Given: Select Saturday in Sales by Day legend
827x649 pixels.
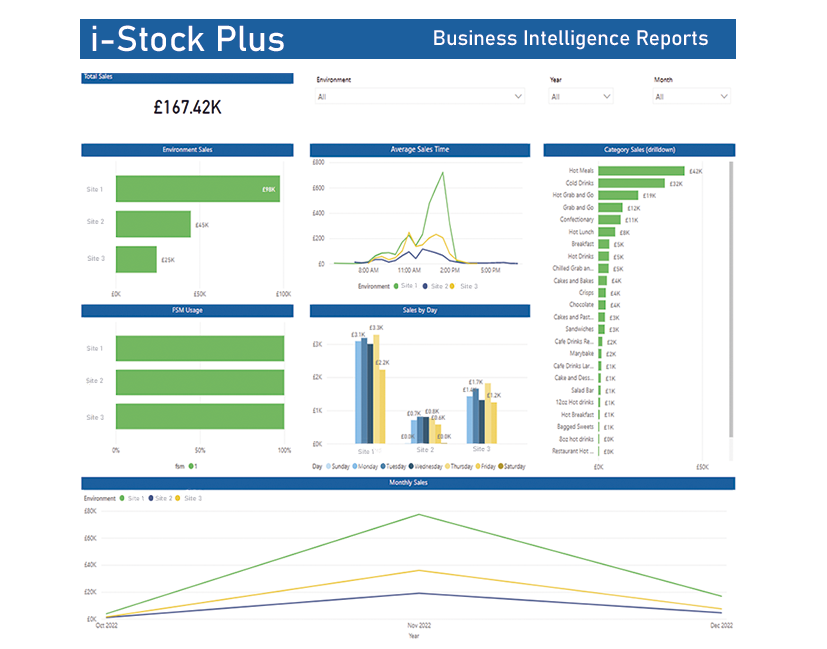Looking at the screenshot, I should coord(512,467).
